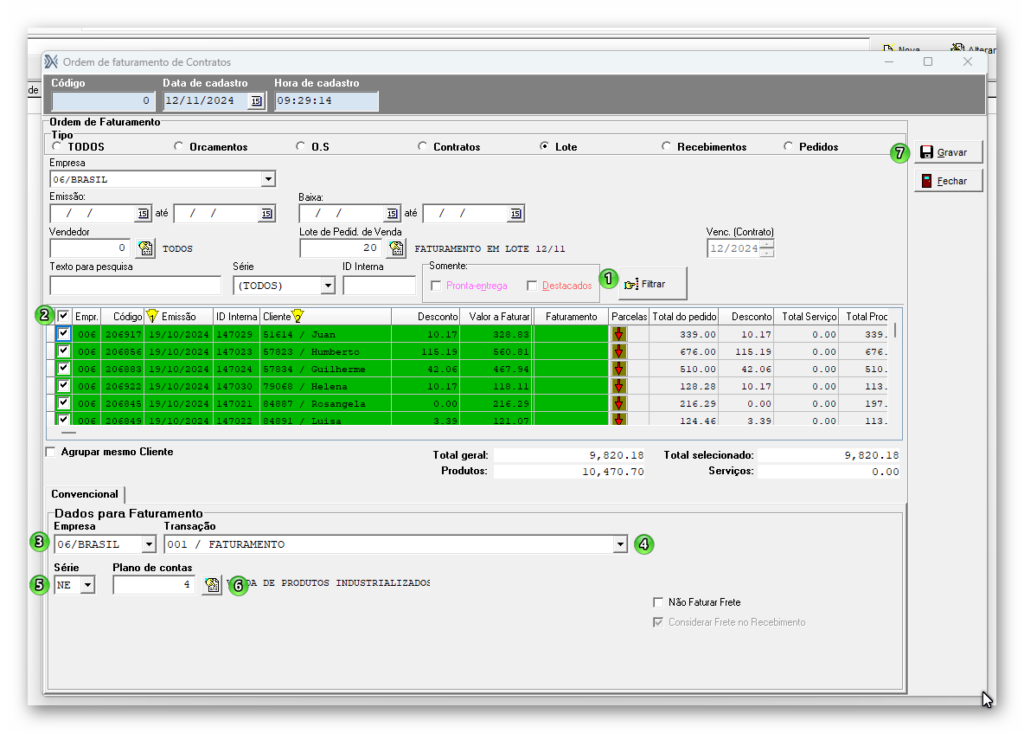1024x733 pixels.
Task: Click red Parcelas arrow in Juan row
Action: tap(619, 334)
